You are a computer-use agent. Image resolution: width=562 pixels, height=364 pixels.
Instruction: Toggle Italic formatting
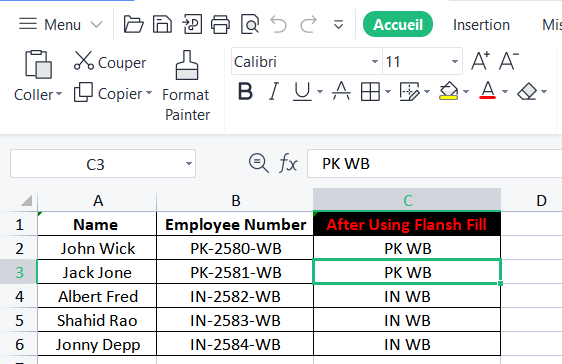point(274,92)
